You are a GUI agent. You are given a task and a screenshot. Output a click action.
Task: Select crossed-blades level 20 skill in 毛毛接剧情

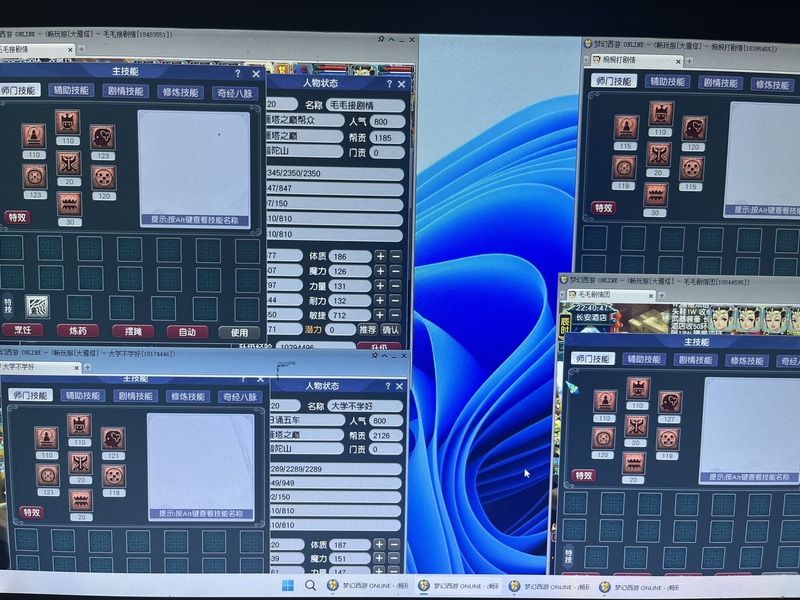point(69,163)
